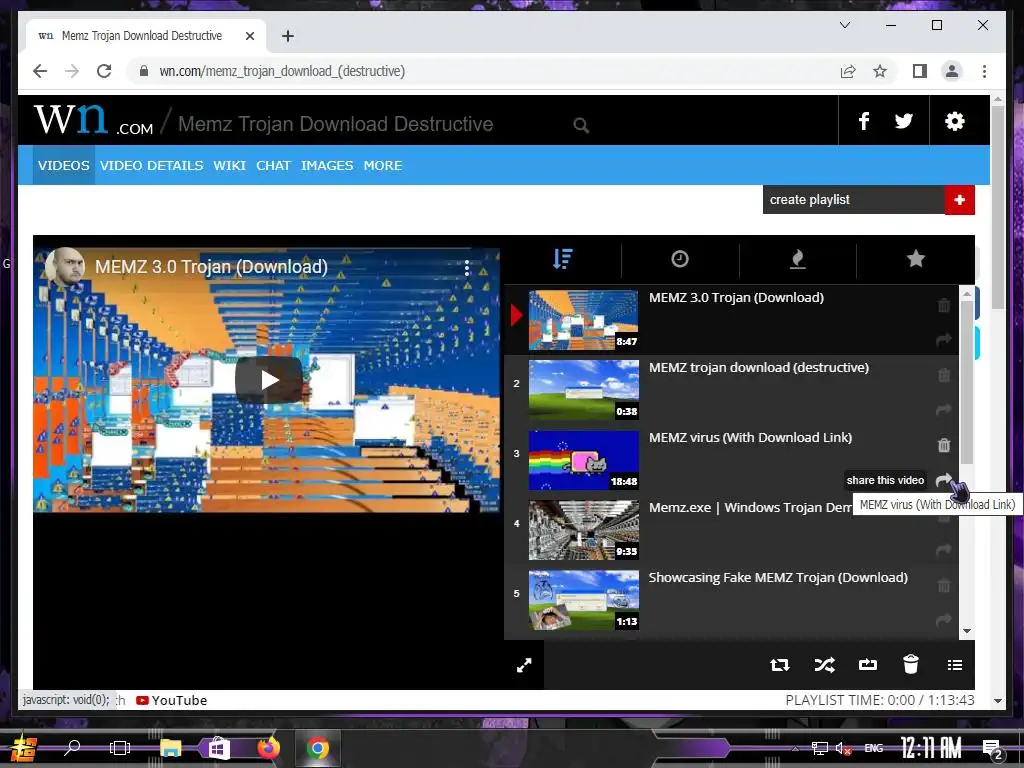This screenshot has width=1024, height=768.
Task: Click the video uploader's channel avatar
Action: (65, 266)
